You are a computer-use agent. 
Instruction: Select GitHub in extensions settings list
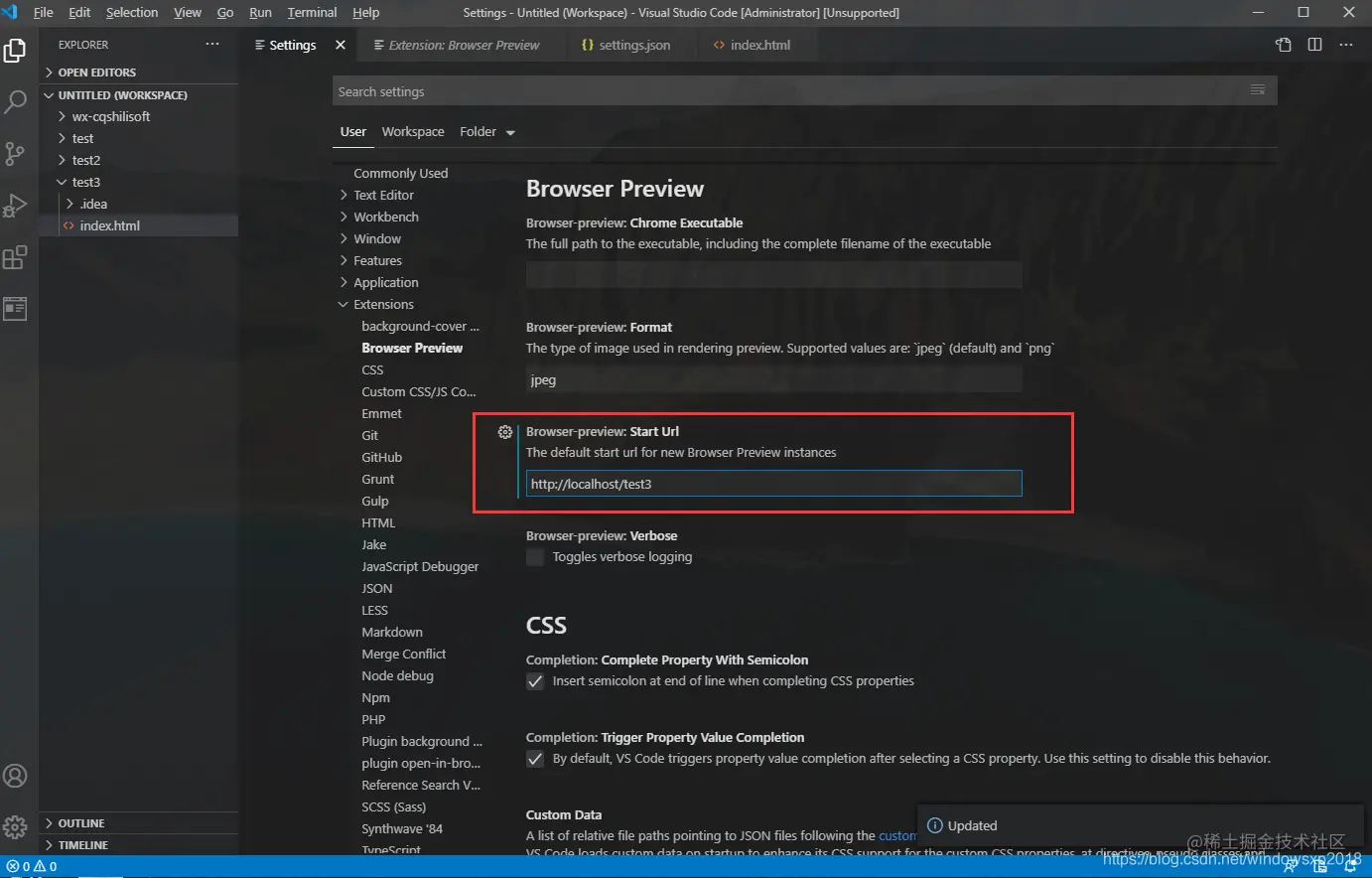(381, 458)
